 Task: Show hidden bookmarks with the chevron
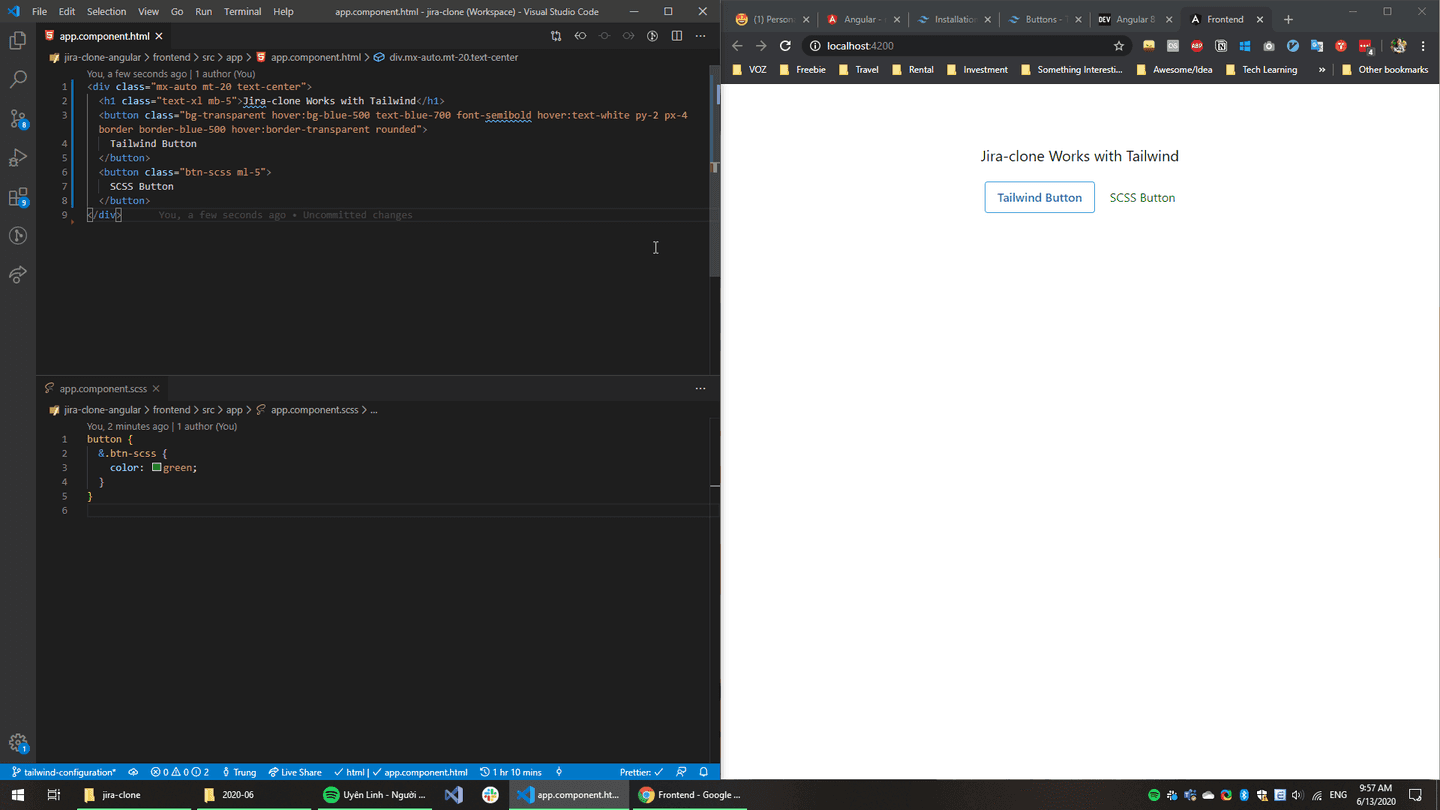pos(1322,69)
